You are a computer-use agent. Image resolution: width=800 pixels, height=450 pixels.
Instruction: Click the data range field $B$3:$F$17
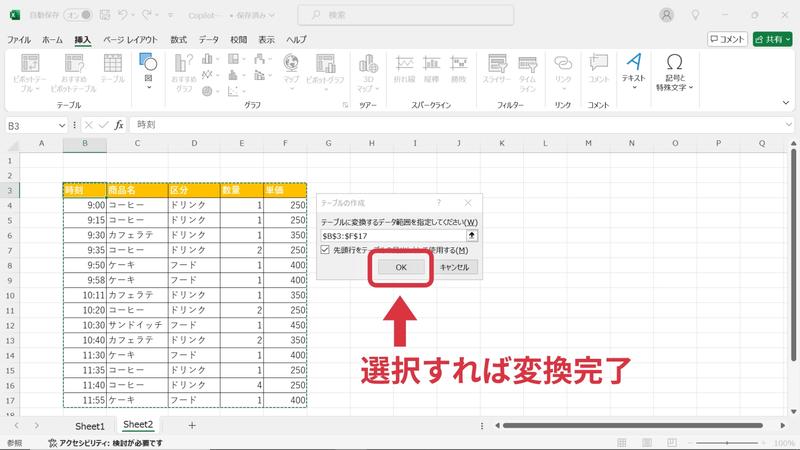(393, 236)
